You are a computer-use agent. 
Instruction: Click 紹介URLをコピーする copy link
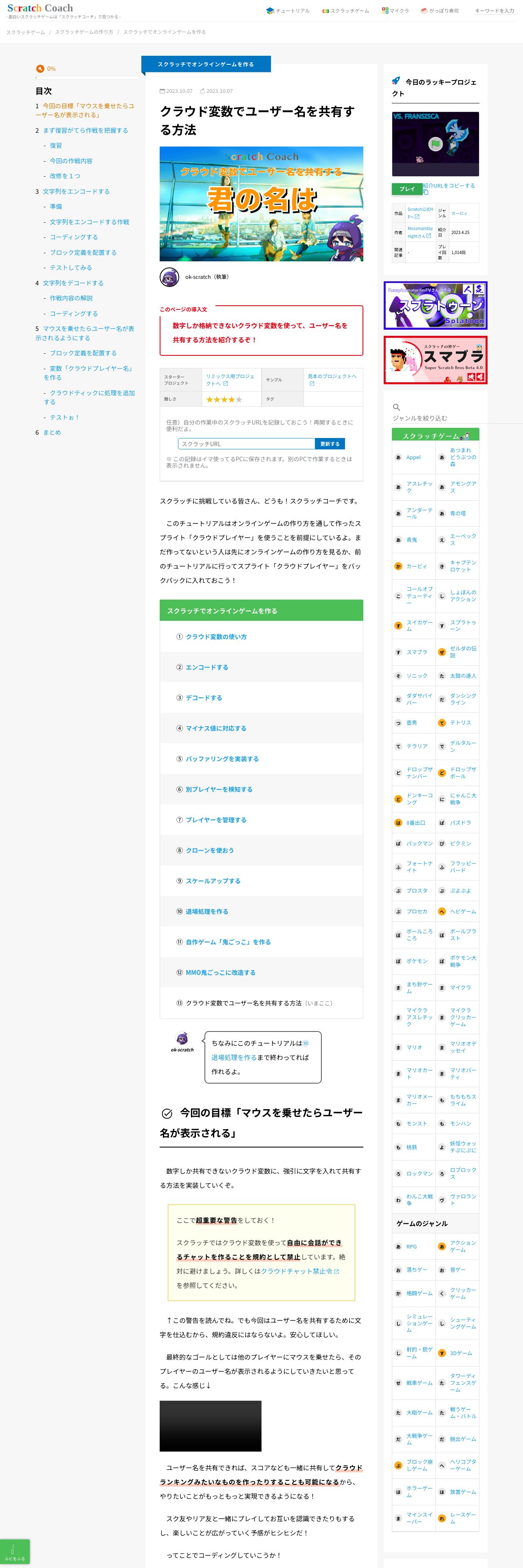(x=449, y=189)
